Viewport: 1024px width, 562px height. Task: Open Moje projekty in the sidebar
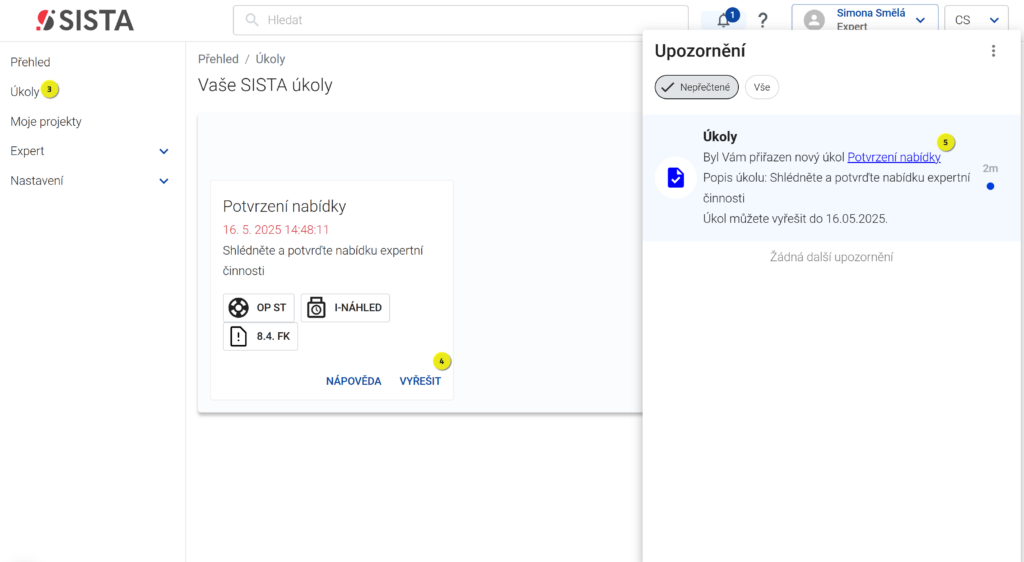coord(46,121)
